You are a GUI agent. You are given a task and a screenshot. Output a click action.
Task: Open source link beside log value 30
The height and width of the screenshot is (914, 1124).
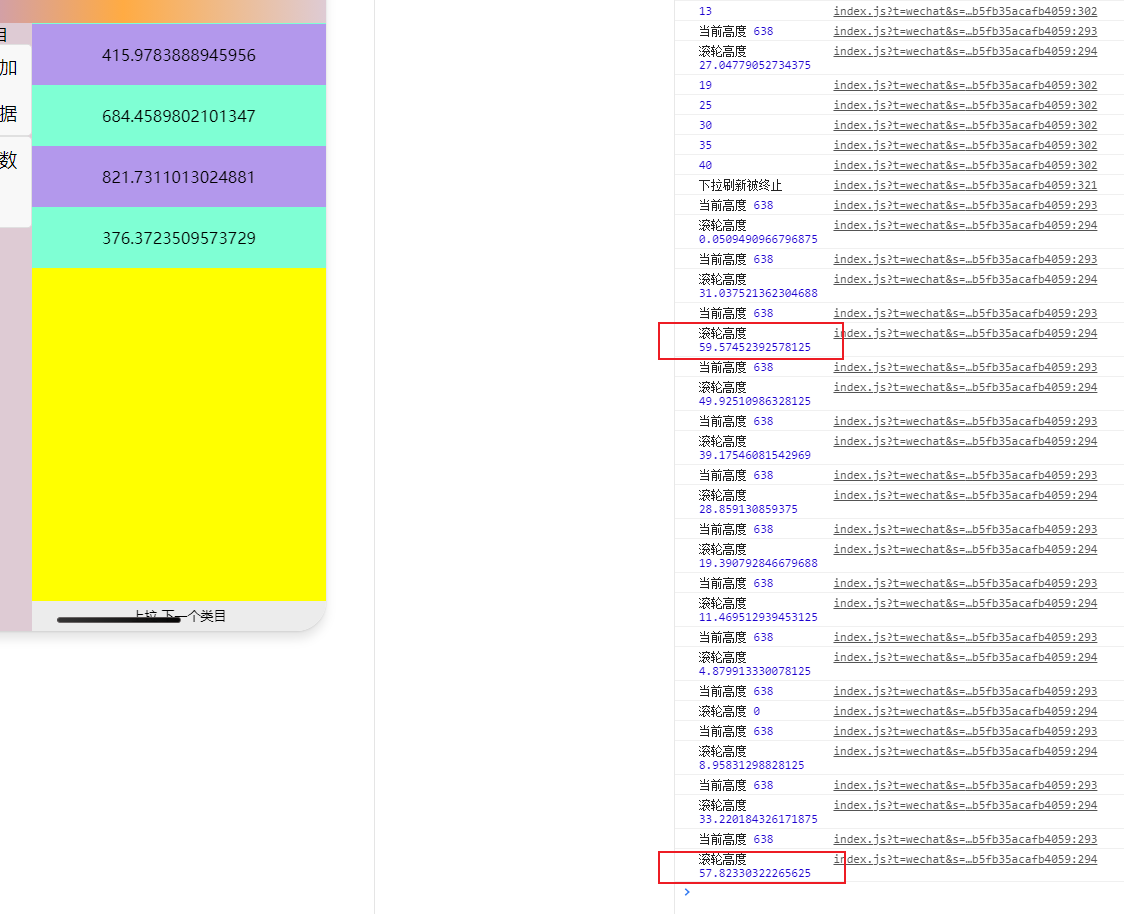[x=965, y=125]
